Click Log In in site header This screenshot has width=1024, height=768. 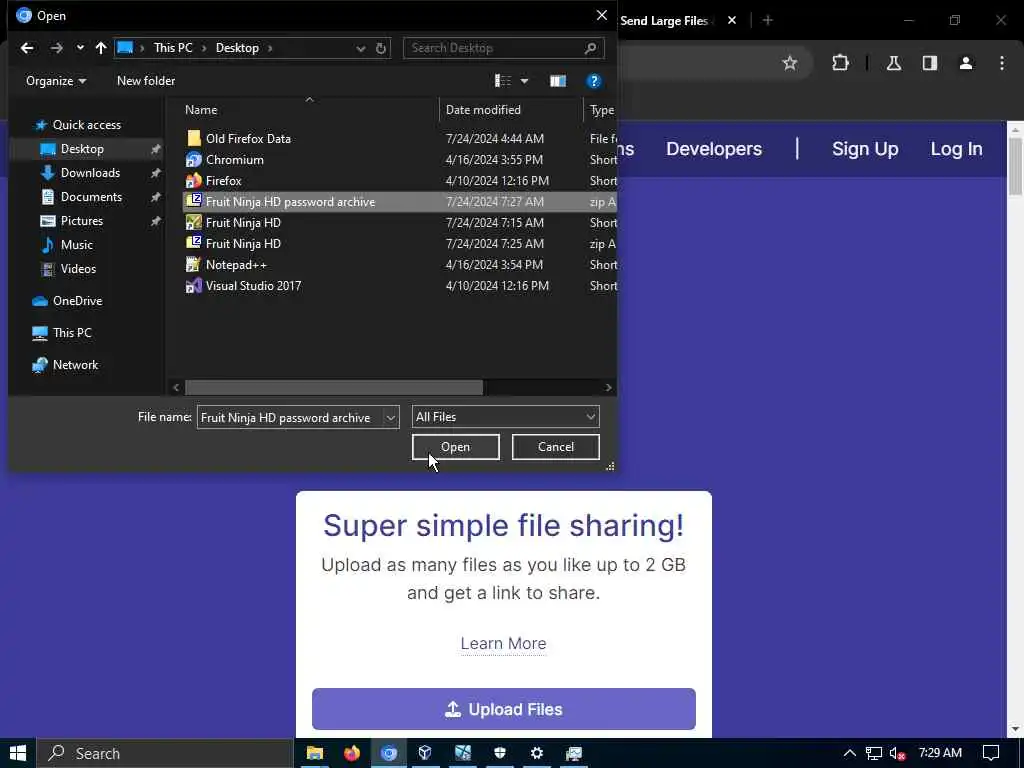pyautogui.click(x=956, y=149)
